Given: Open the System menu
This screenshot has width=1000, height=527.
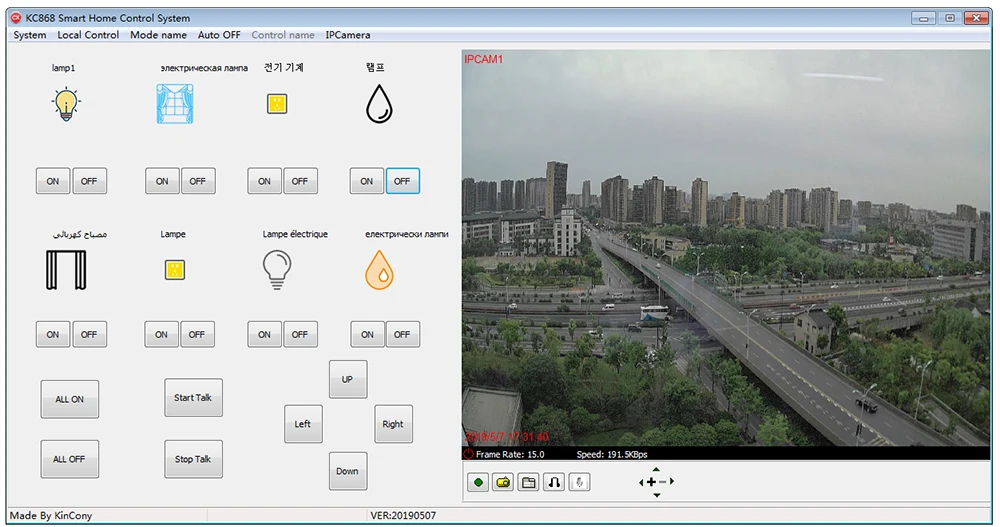Looking at the screenshot, I should (x=29, y=35).
